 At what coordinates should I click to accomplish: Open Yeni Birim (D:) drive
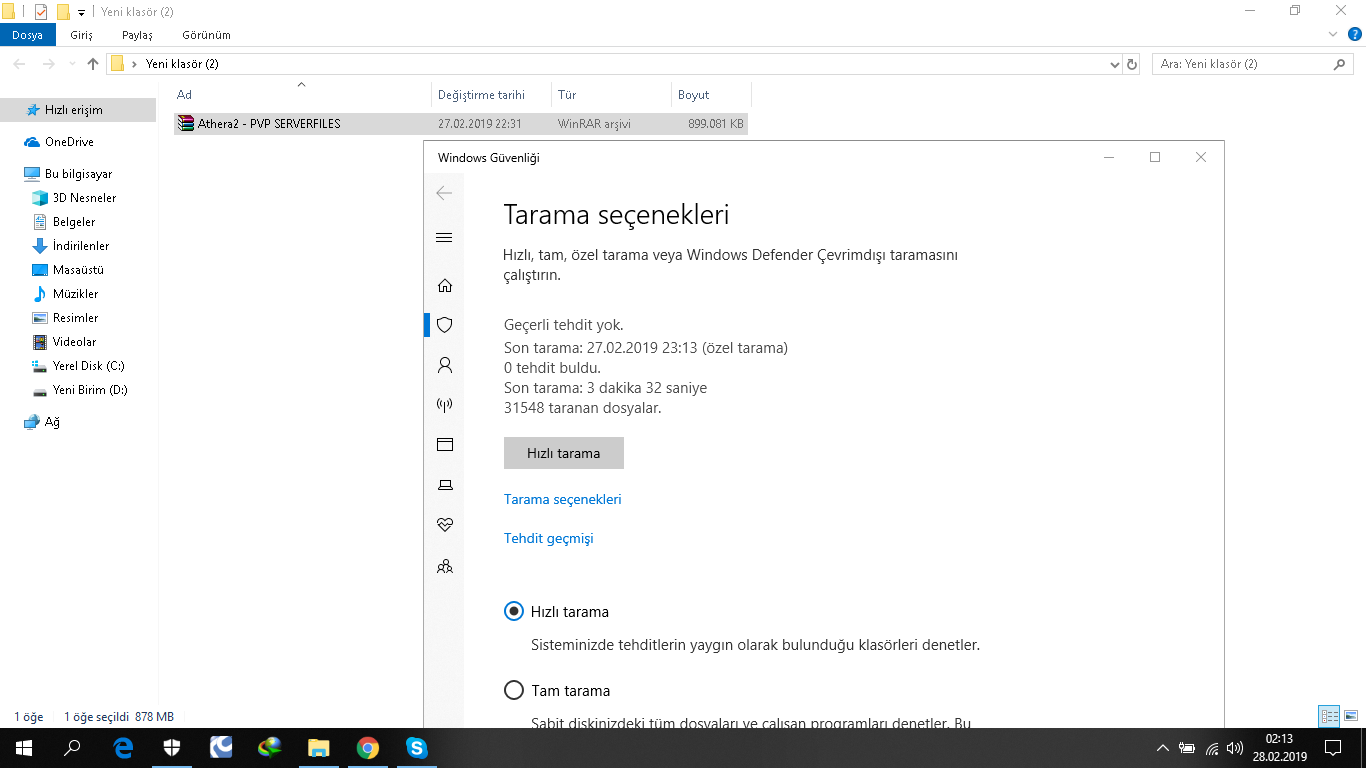click(x=90, y=390)
